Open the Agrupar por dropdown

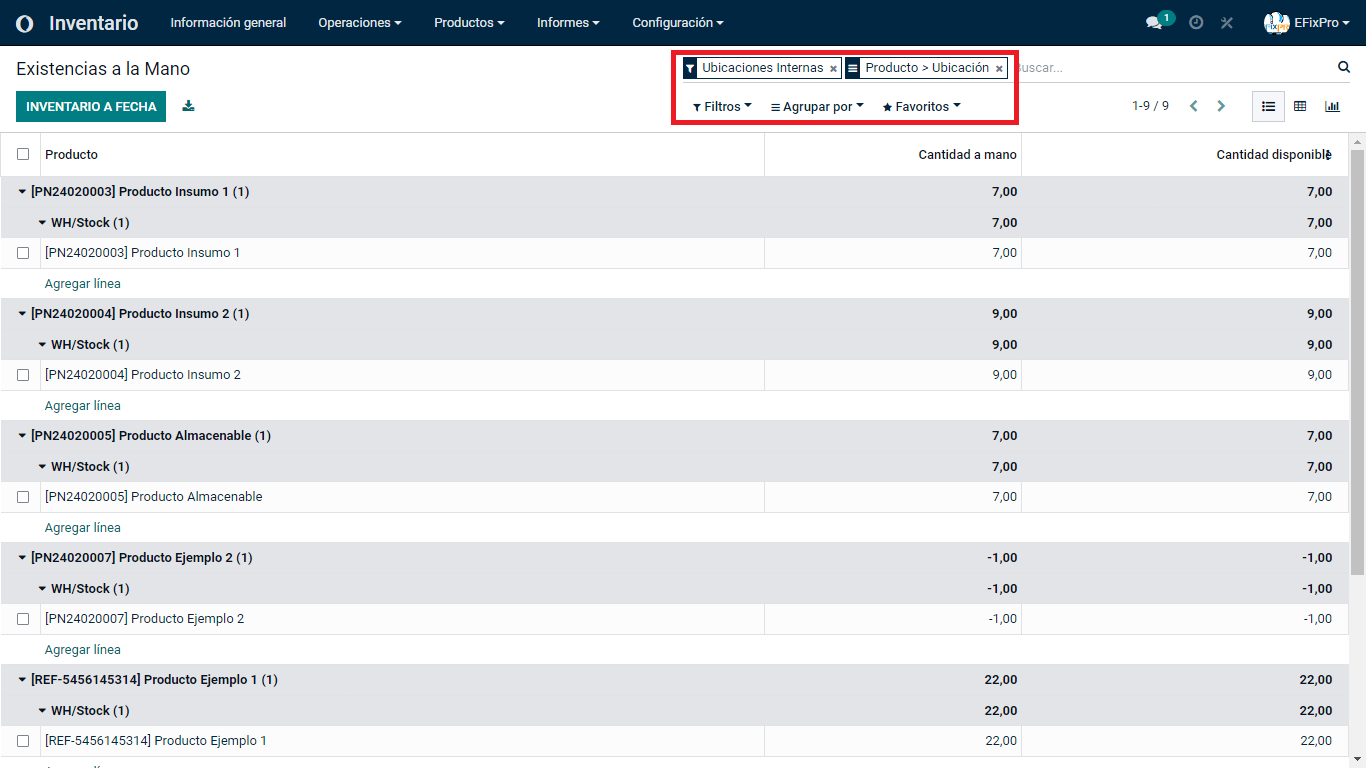coord(817,107)
